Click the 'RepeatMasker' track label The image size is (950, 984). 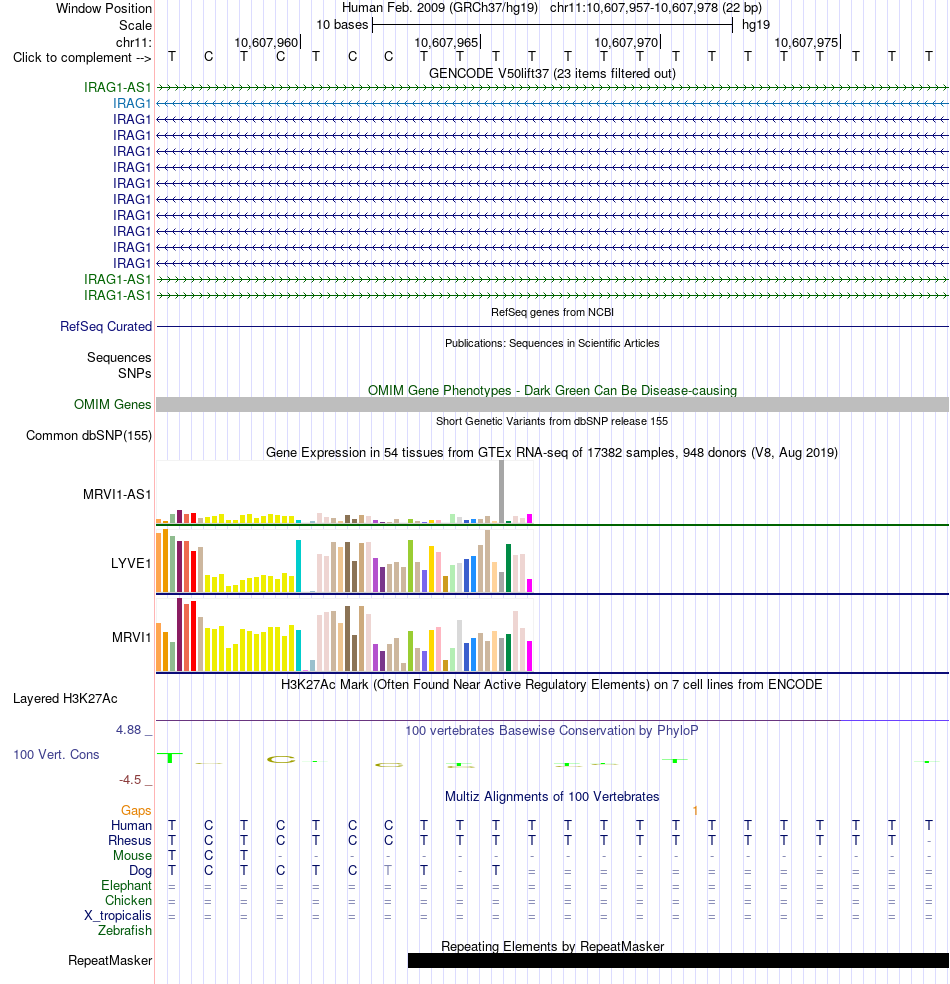point(110,961)
